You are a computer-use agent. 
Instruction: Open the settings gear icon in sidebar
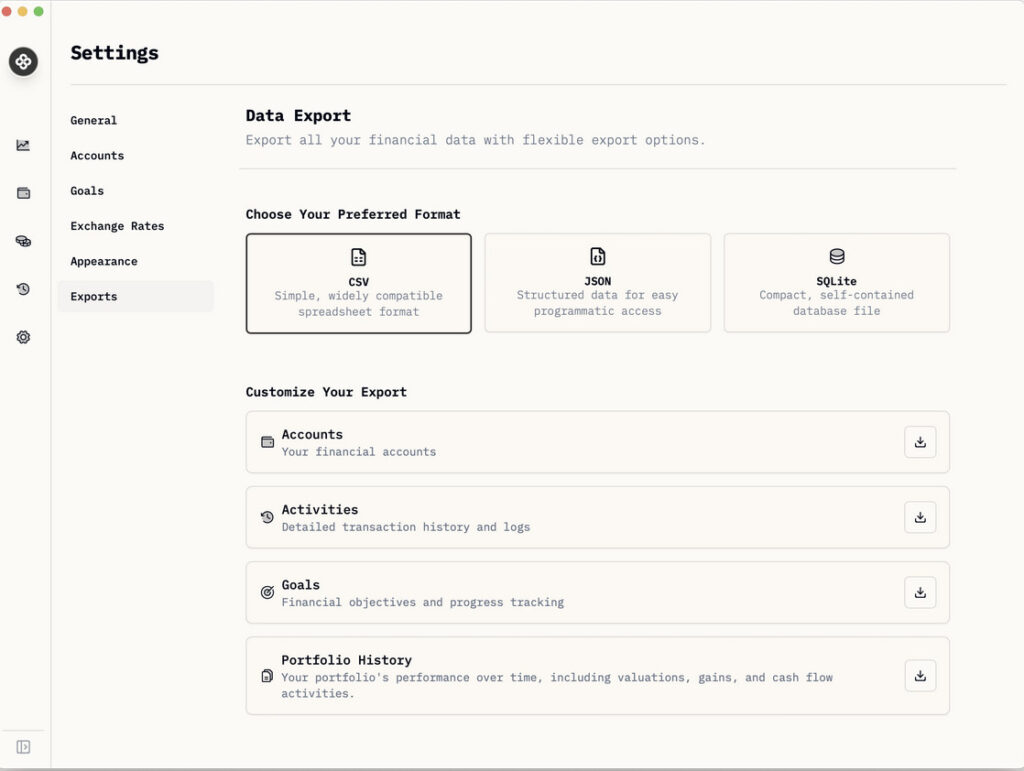tap(23, 337)
